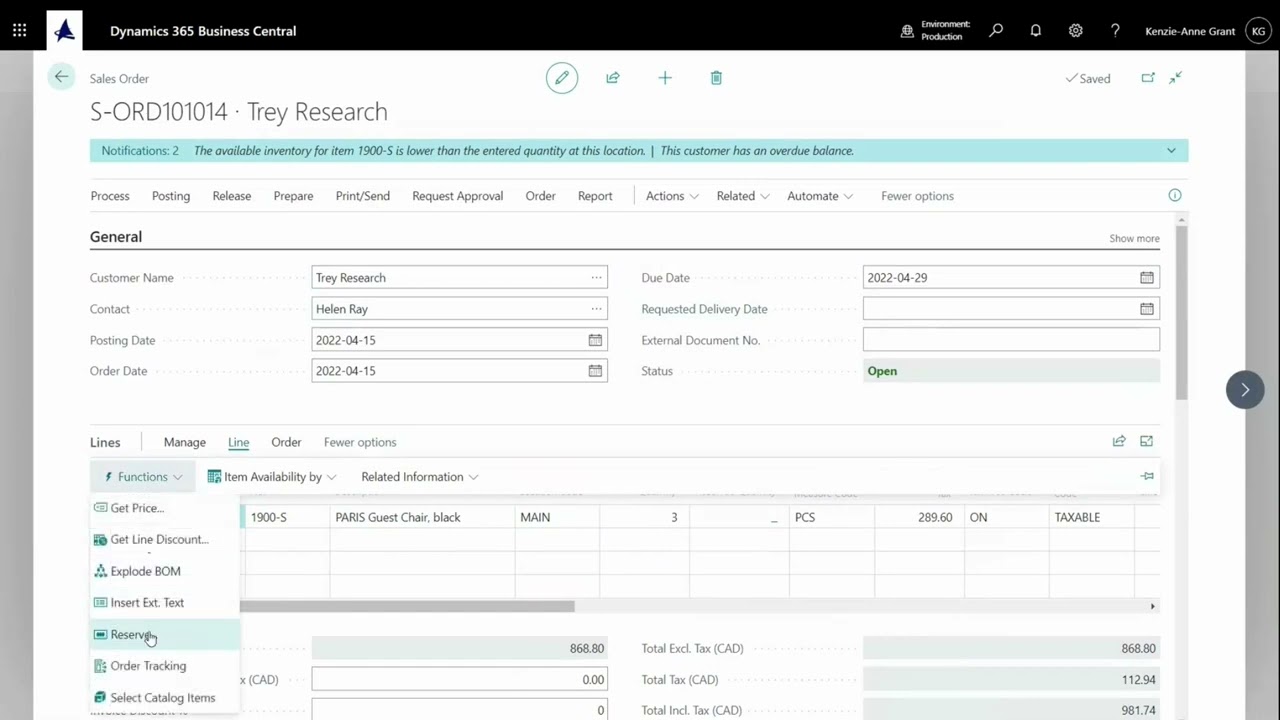
Task: Open the KG user avatar
Action: 1258,31
